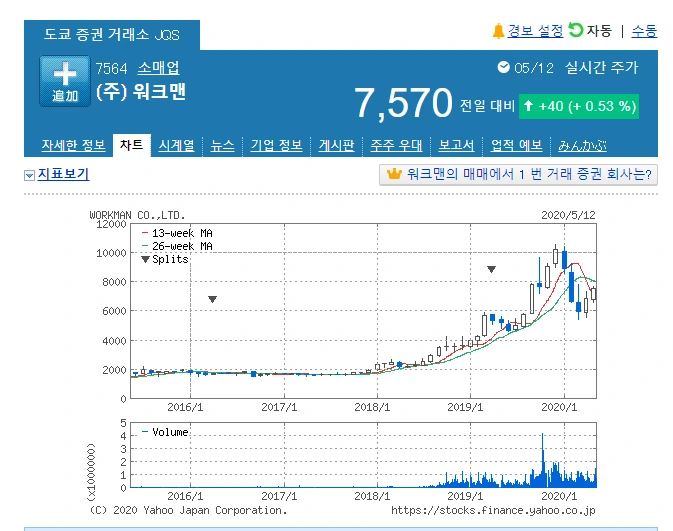
Task: Open the 자세한 정보 detailed info tab
Action: [x=73, y=146]
